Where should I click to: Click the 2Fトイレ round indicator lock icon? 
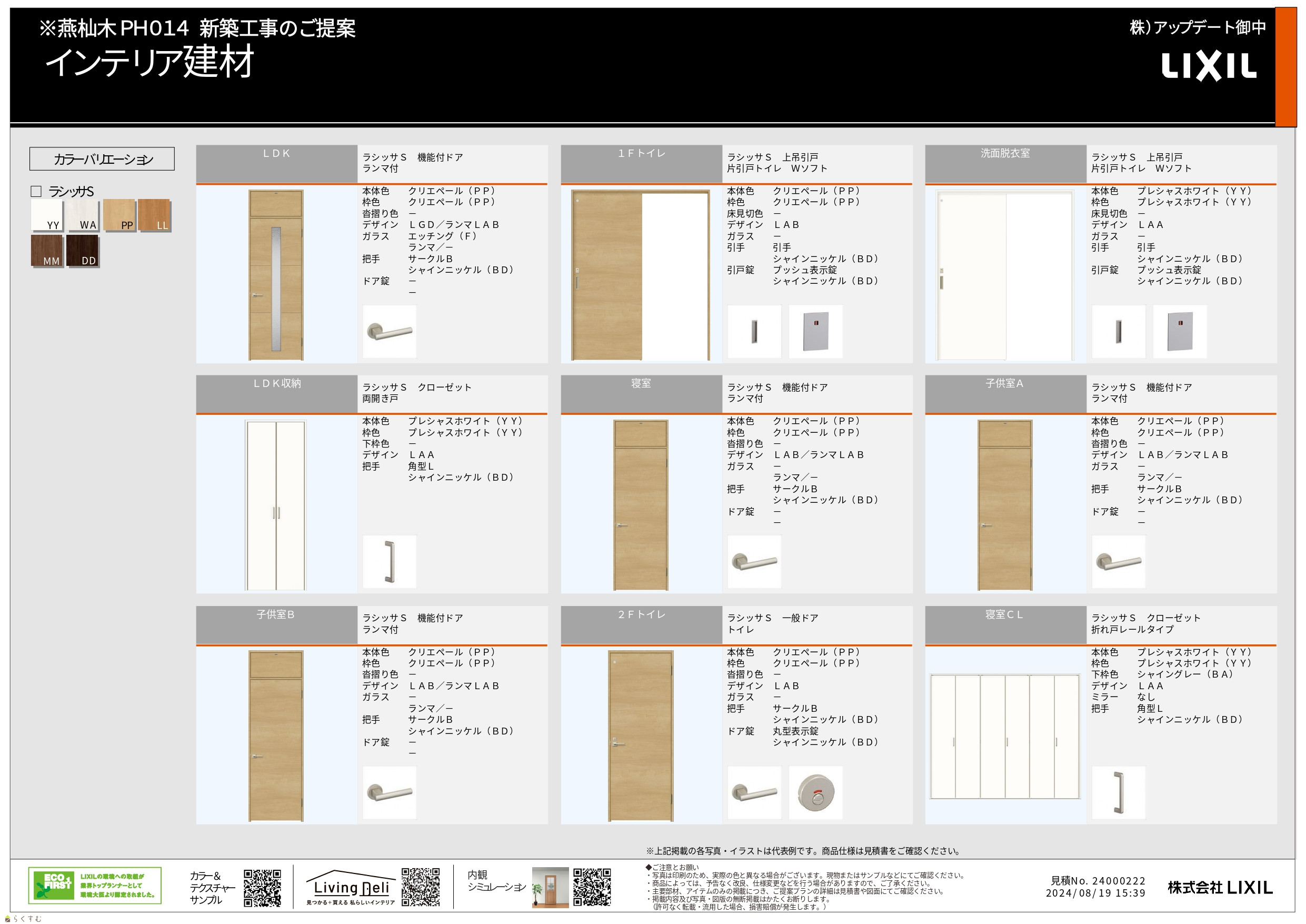pyautogui.click(x=816, y=792)
